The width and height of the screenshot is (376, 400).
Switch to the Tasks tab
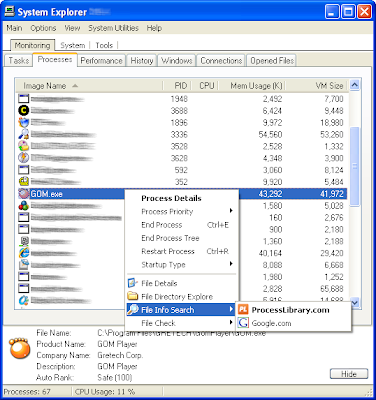pos(19,60)
